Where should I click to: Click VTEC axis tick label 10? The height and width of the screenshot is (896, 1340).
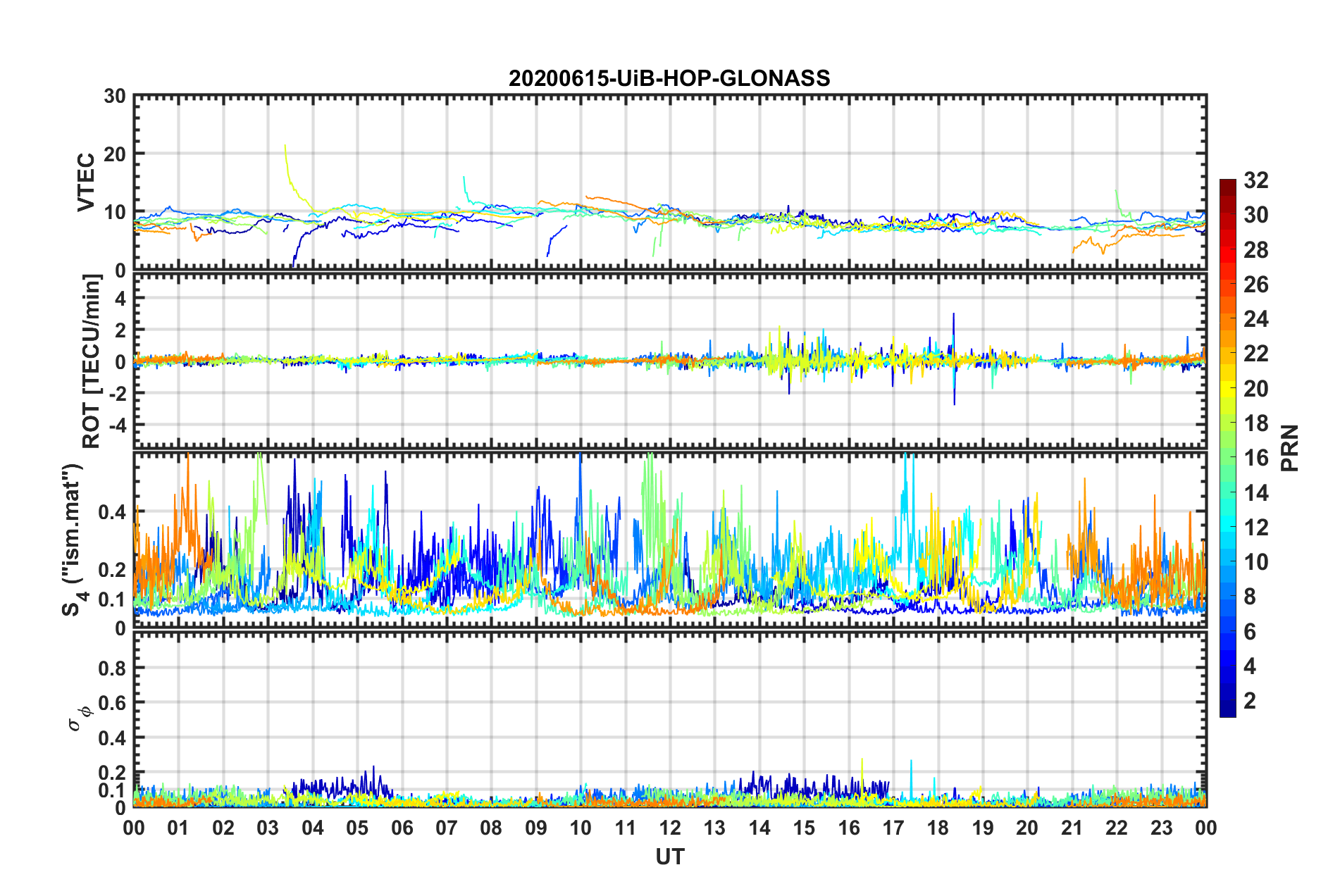coord(115,213)
